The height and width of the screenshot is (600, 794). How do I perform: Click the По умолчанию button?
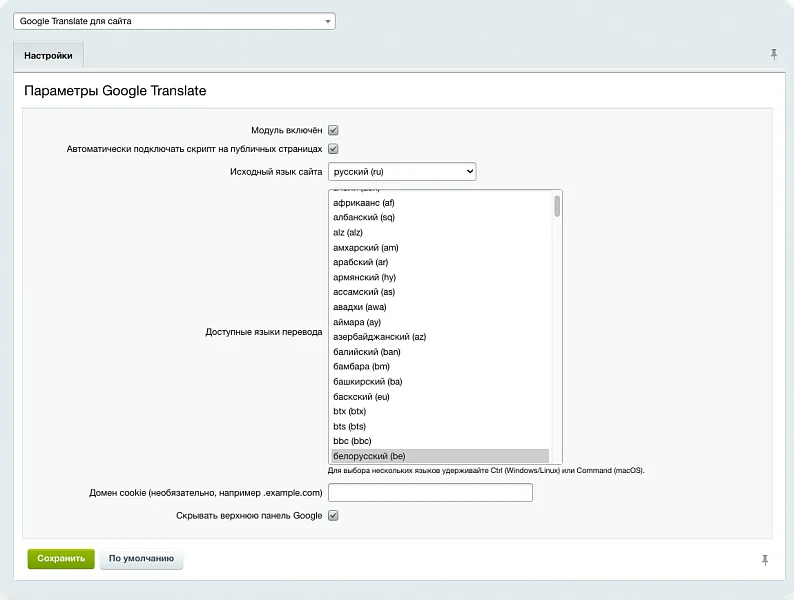pyautogui.click(x=141, y=558)
